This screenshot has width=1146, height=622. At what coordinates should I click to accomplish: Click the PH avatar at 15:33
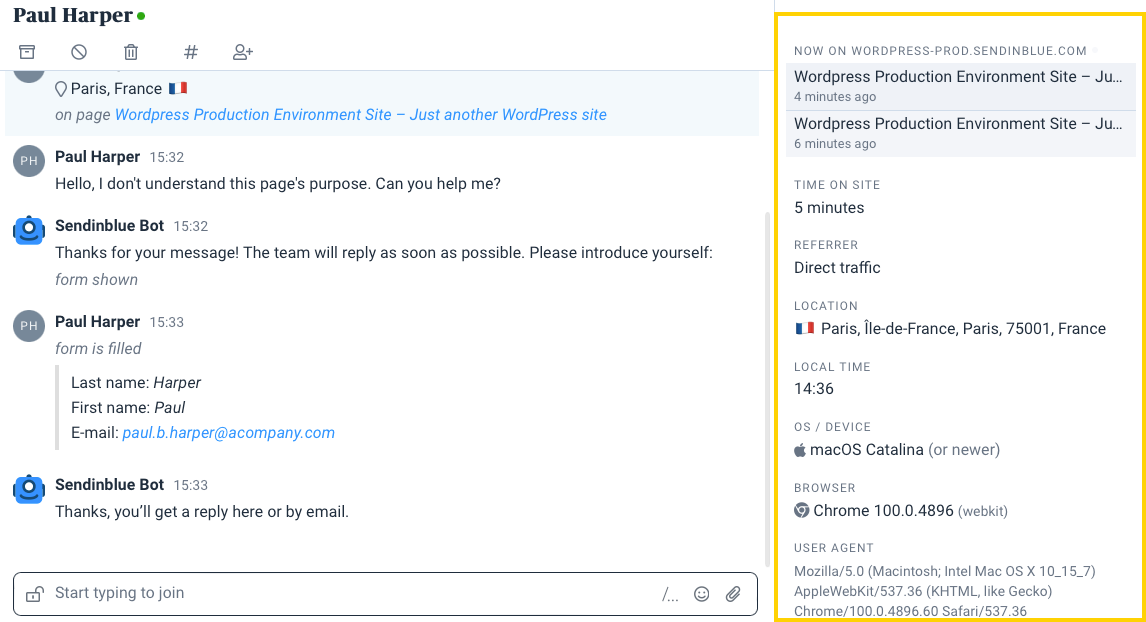29,326
